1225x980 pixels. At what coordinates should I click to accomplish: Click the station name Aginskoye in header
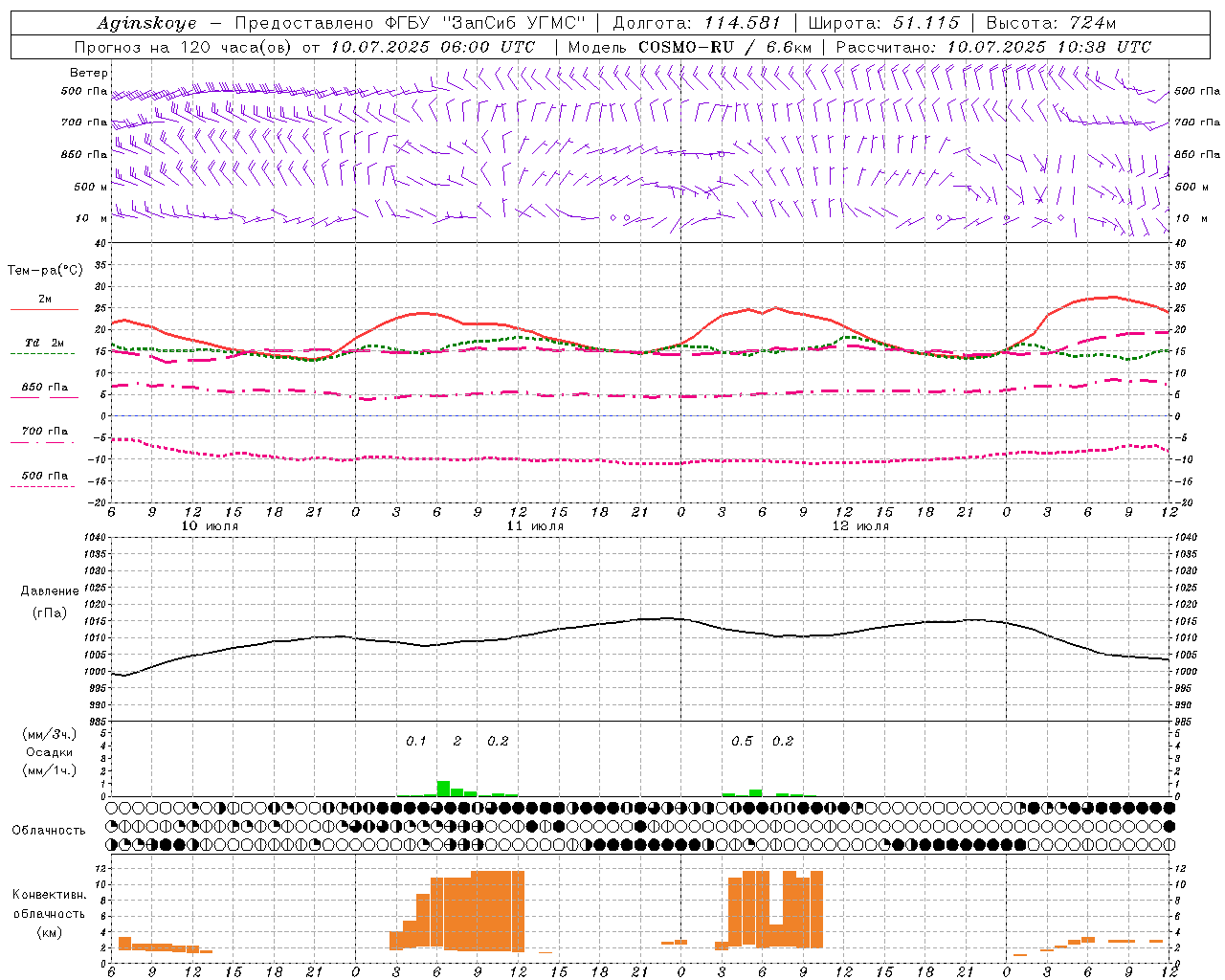pyautogui.click(x=147, y=23)
